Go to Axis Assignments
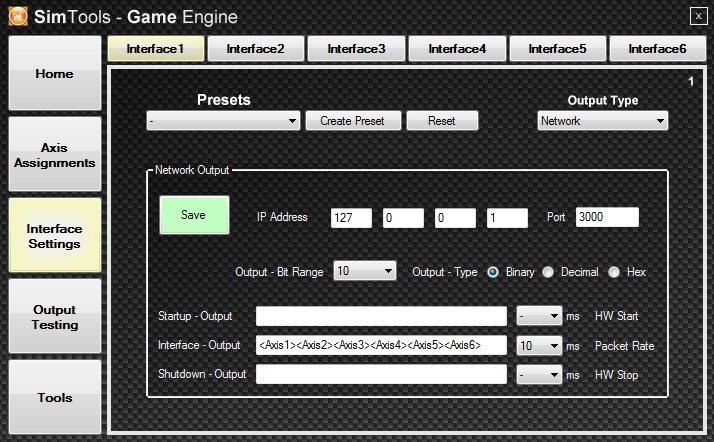Viewport: 714px width, 442px height. (55, 154)
